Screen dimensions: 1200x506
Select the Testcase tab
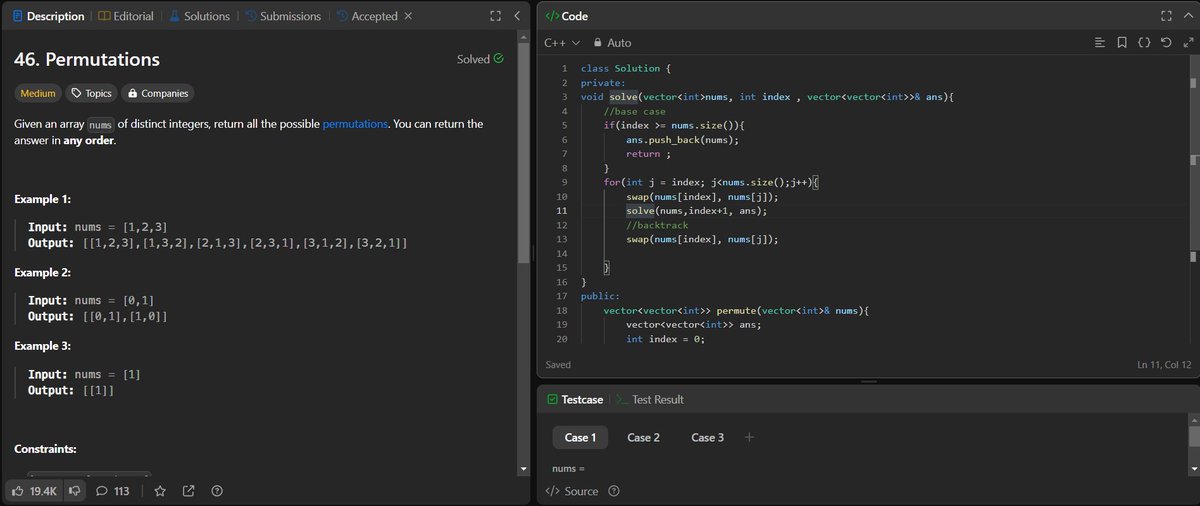coord(575,399)
